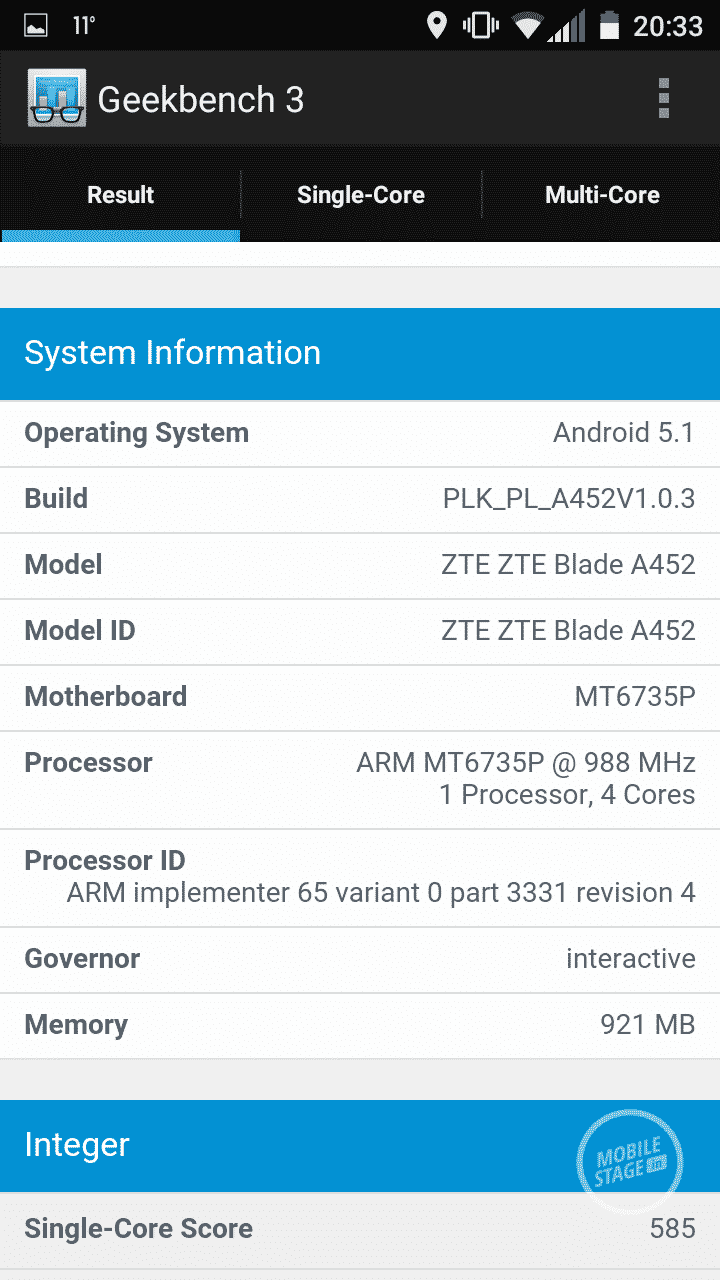The image size is (720, 1280).
Task: Switch to the Single-Core tab
Action: click(361, 195)
